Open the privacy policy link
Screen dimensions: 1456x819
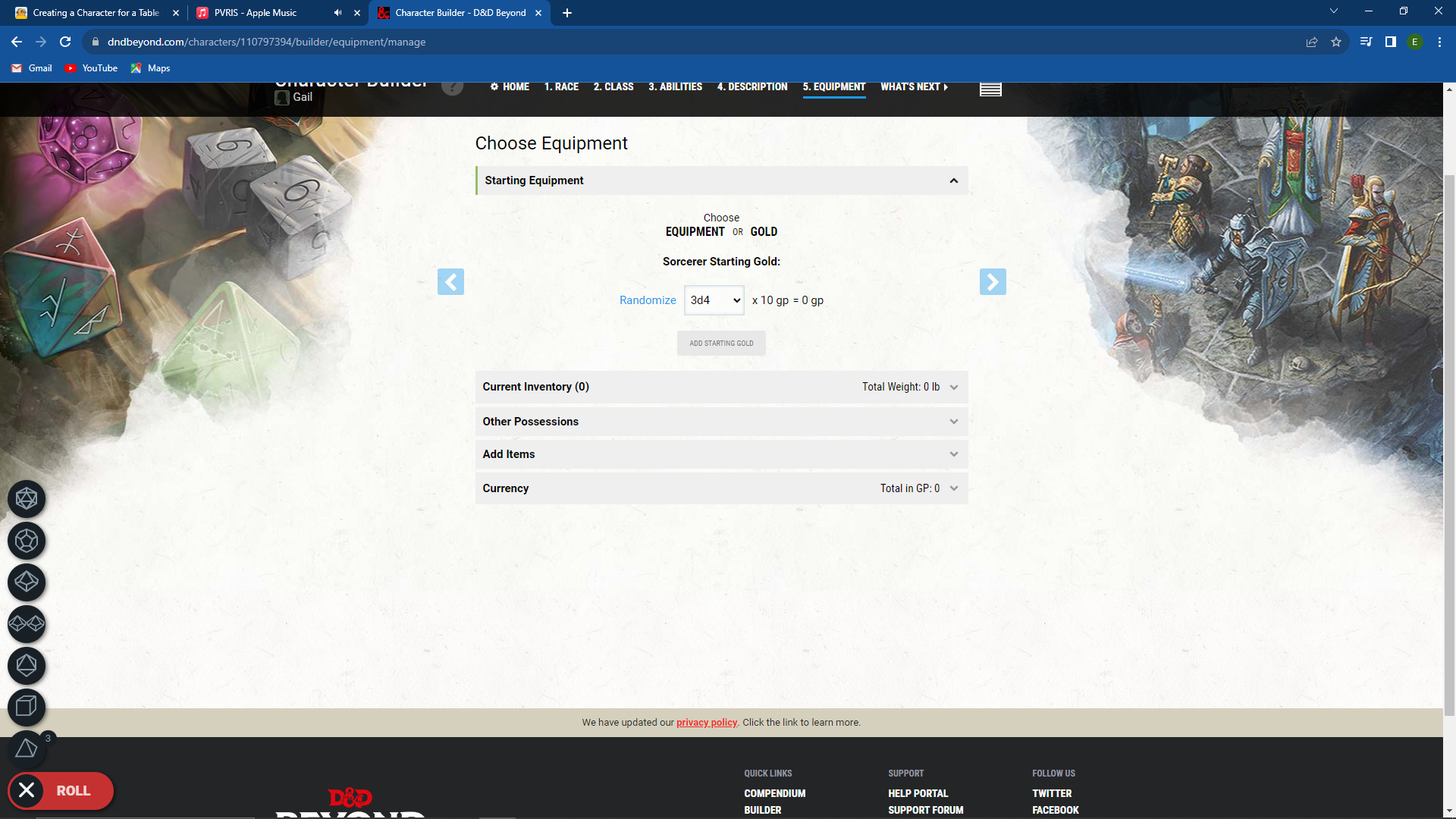coord(707,723)
